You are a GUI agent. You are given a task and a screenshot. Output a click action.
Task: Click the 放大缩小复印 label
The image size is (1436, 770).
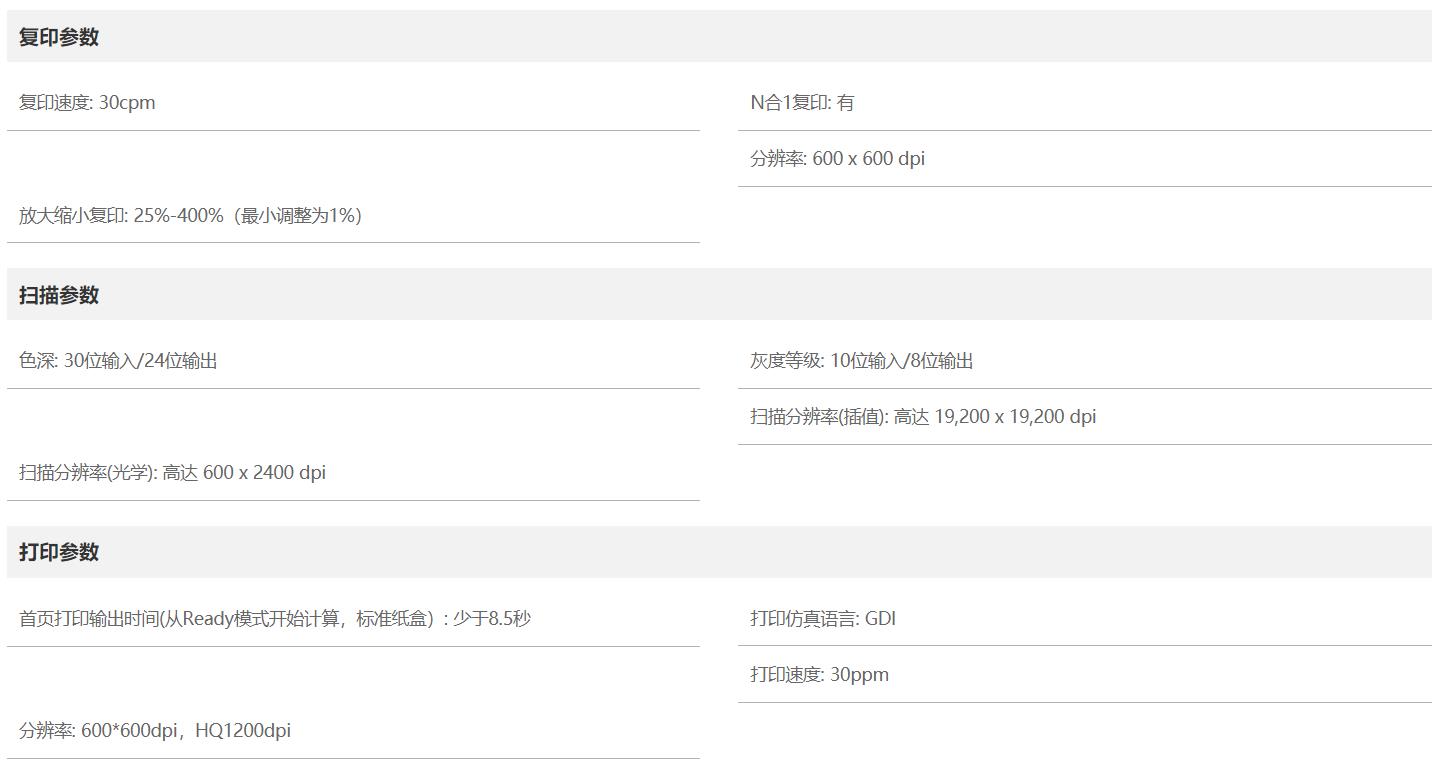[72, 215]
